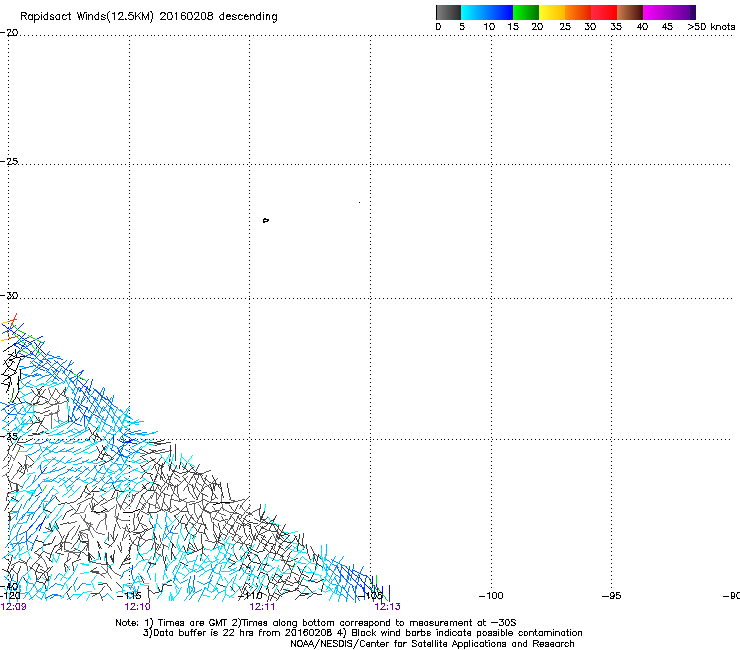Click the green 15-20 knots color band
Viewport: 740px width, 650px height.
tap(526, 12)
